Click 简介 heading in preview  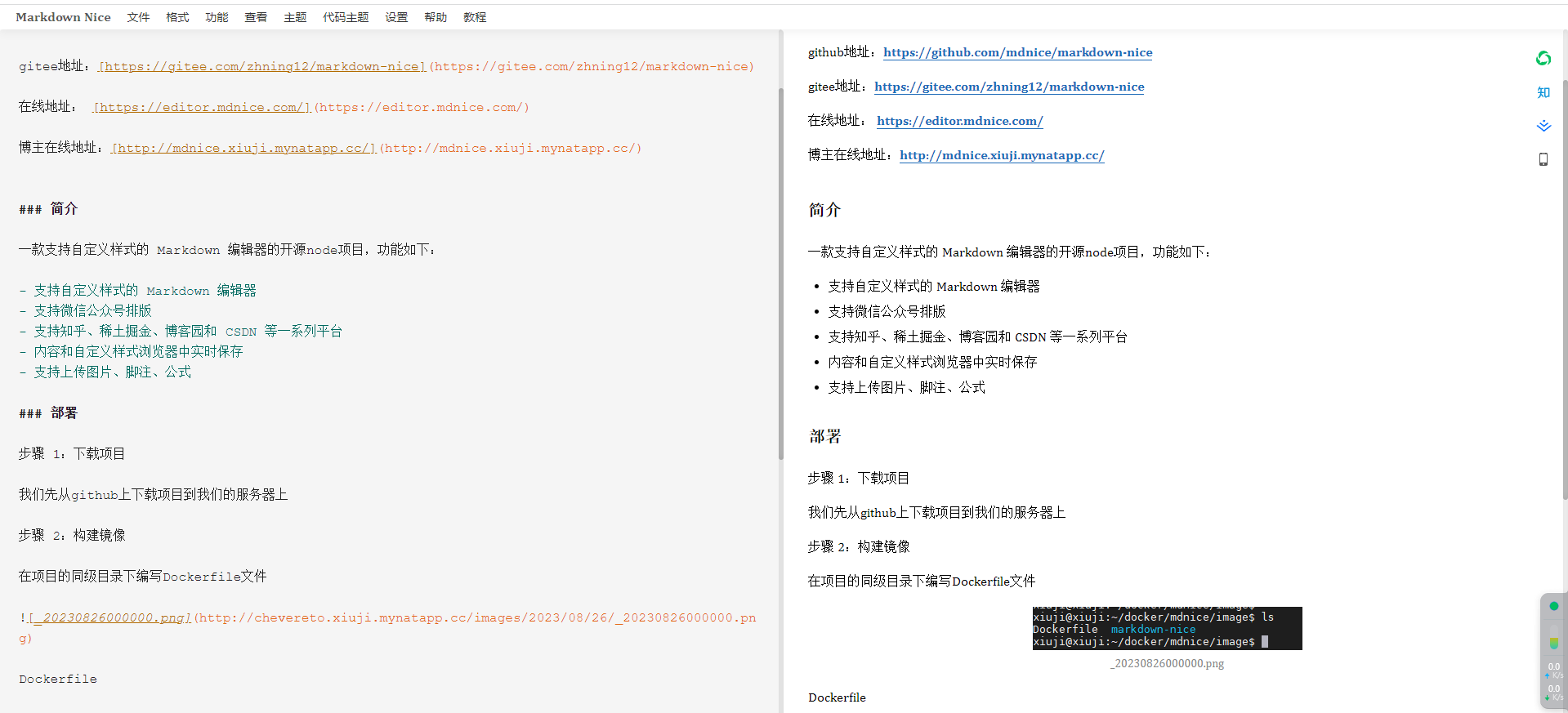(824, 210)
